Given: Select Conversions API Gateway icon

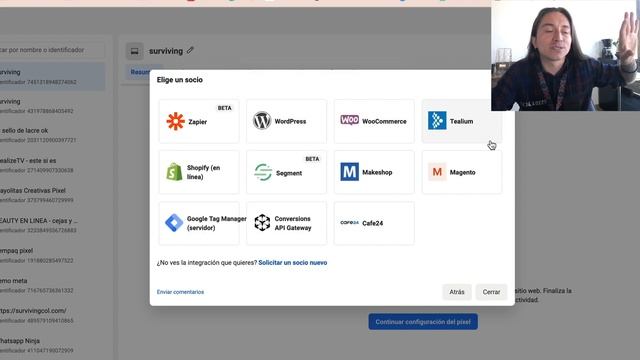Looking at the screenshot, I should (x=262, y=223).
